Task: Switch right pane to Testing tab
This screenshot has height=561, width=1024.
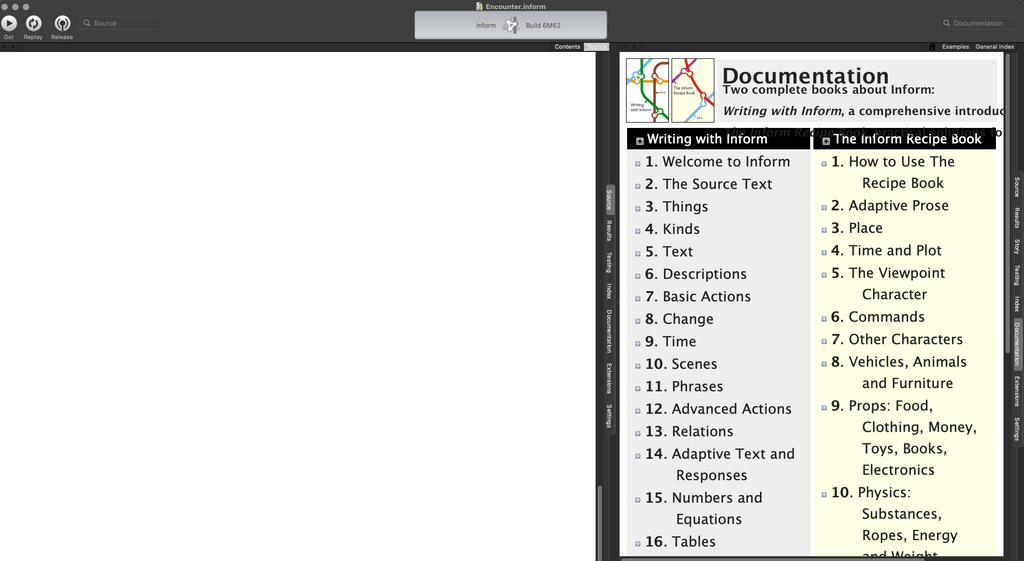Action: [1017, 275]
